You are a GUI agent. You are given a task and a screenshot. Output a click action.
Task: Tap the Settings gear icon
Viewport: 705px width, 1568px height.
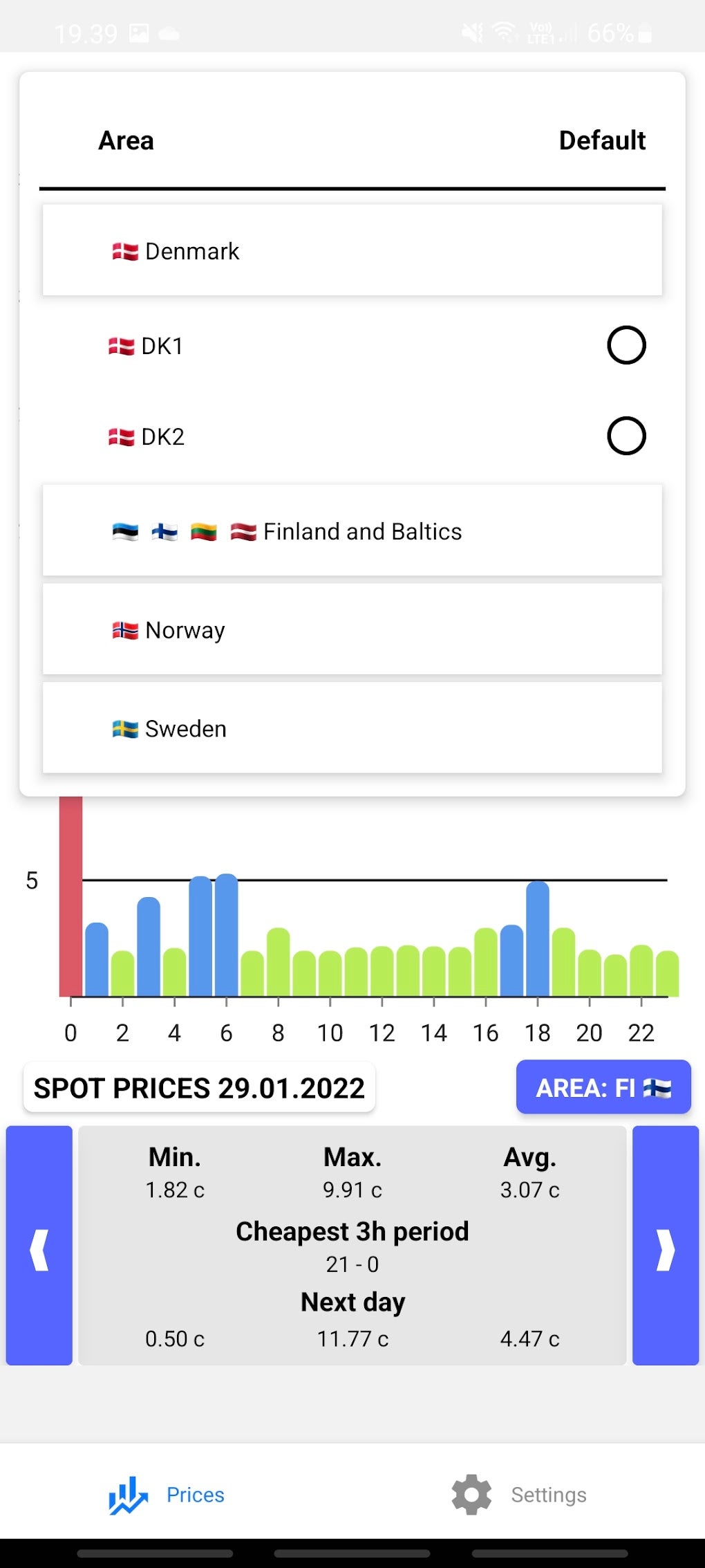(x=471, y=1495)
